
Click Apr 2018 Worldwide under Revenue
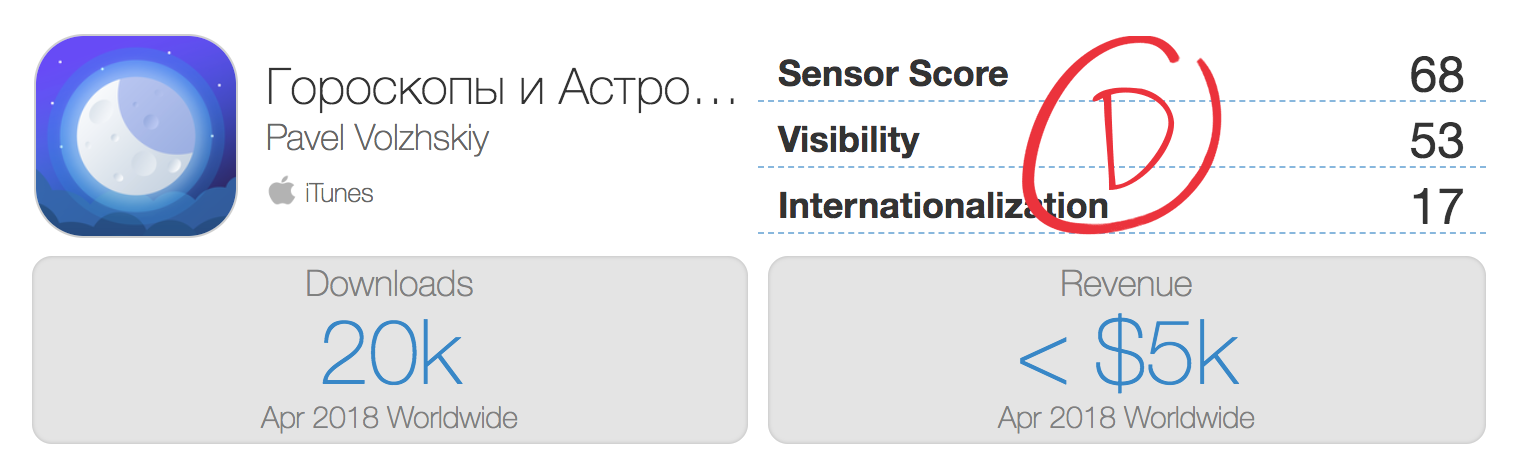coord(1126,417)
